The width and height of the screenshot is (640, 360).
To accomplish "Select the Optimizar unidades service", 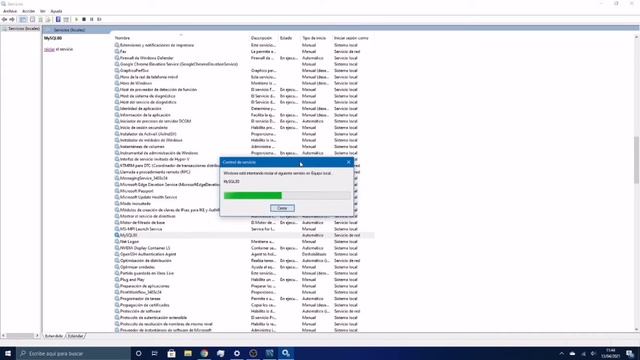I will click(x=244, y=267).
